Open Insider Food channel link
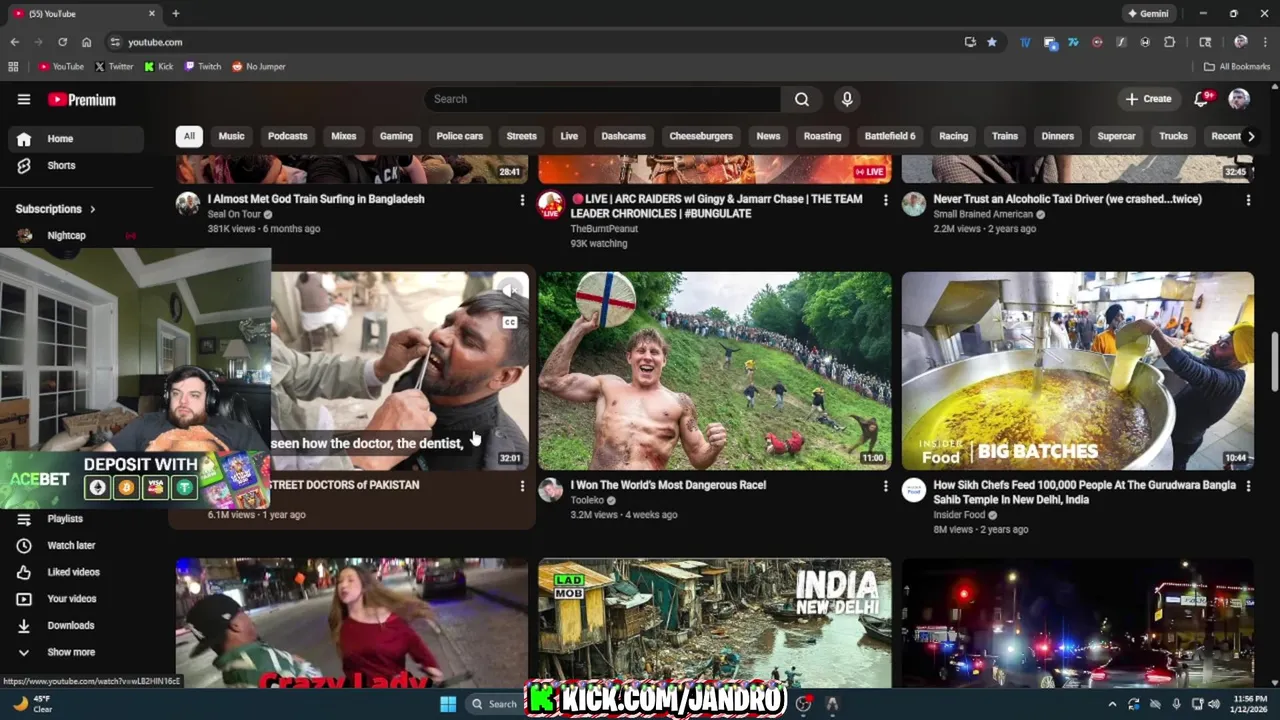The width and height of the screenshot is (1280, 720). pyautogui.click(x=959, y=515)
